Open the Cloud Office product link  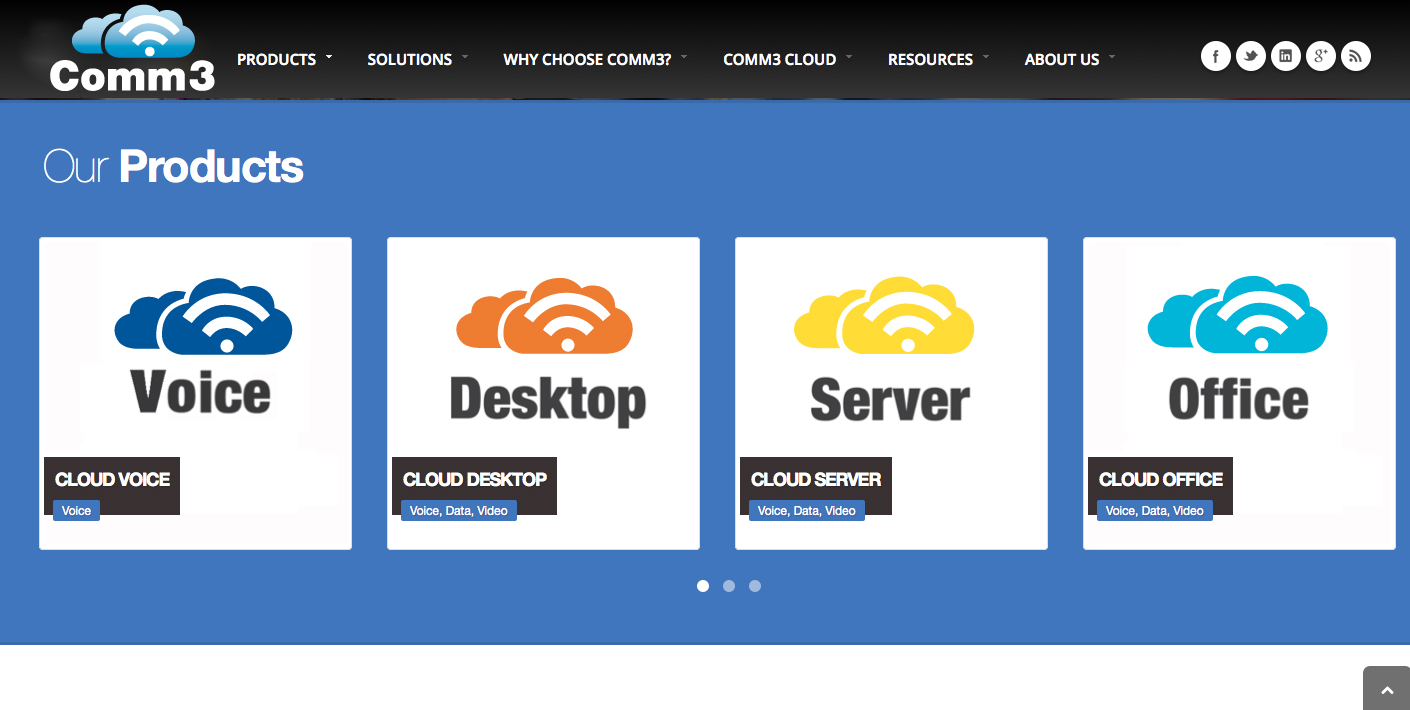[1161, 479]
